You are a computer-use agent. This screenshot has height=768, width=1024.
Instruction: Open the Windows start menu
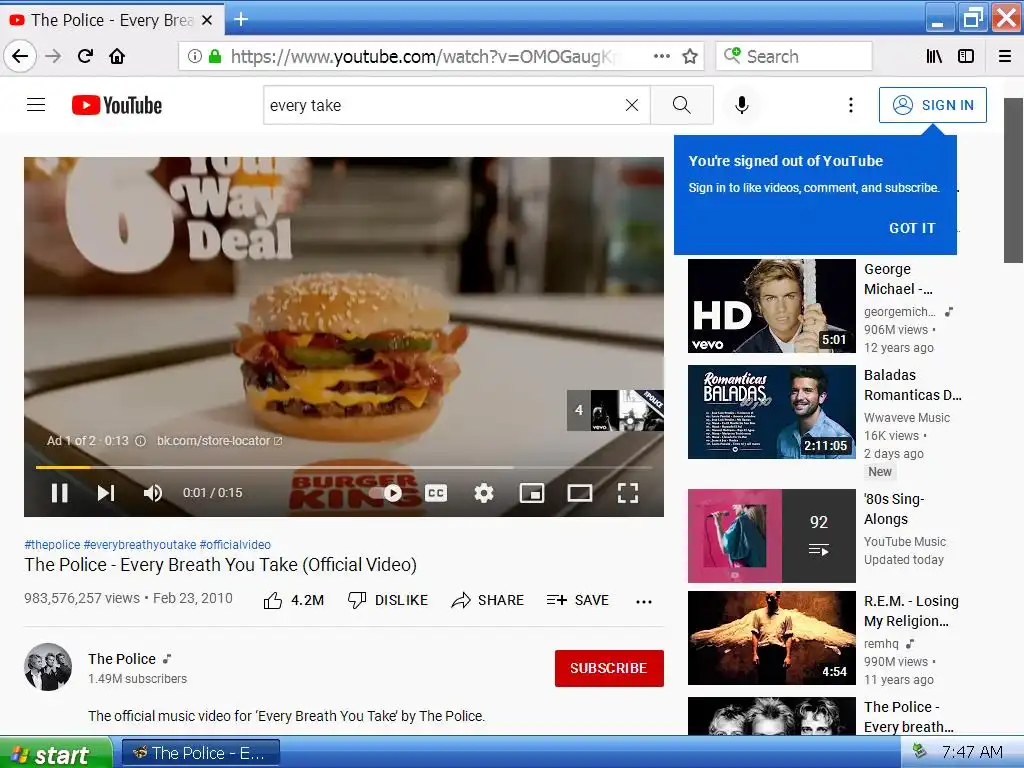coord(56,754)
